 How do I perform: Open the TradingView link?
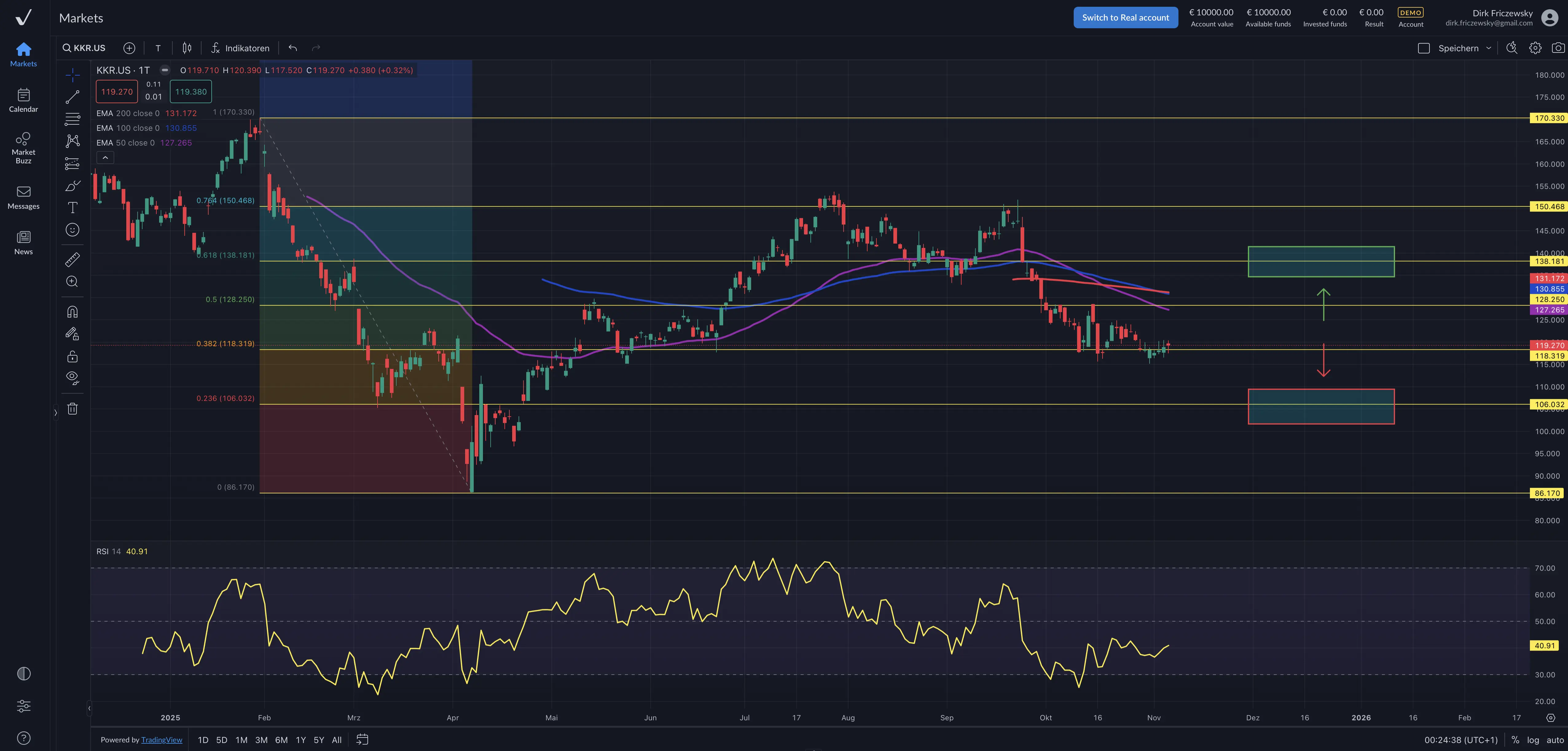click(x=161, y=740)
